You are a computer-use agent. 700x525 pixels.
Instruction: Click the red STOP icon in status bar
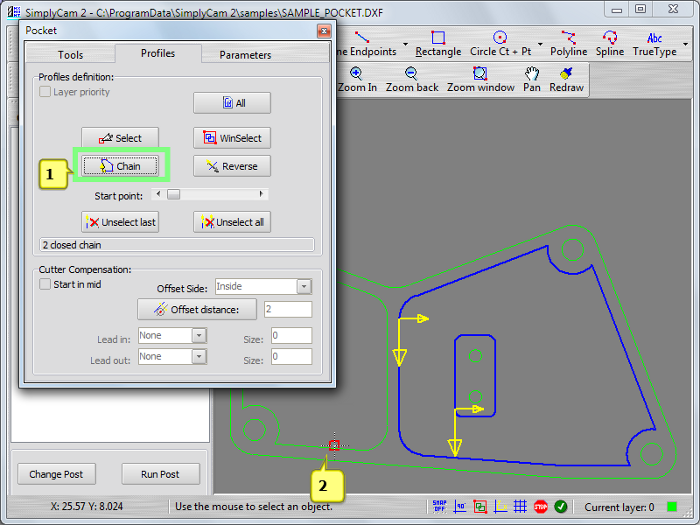pos(540,507)
